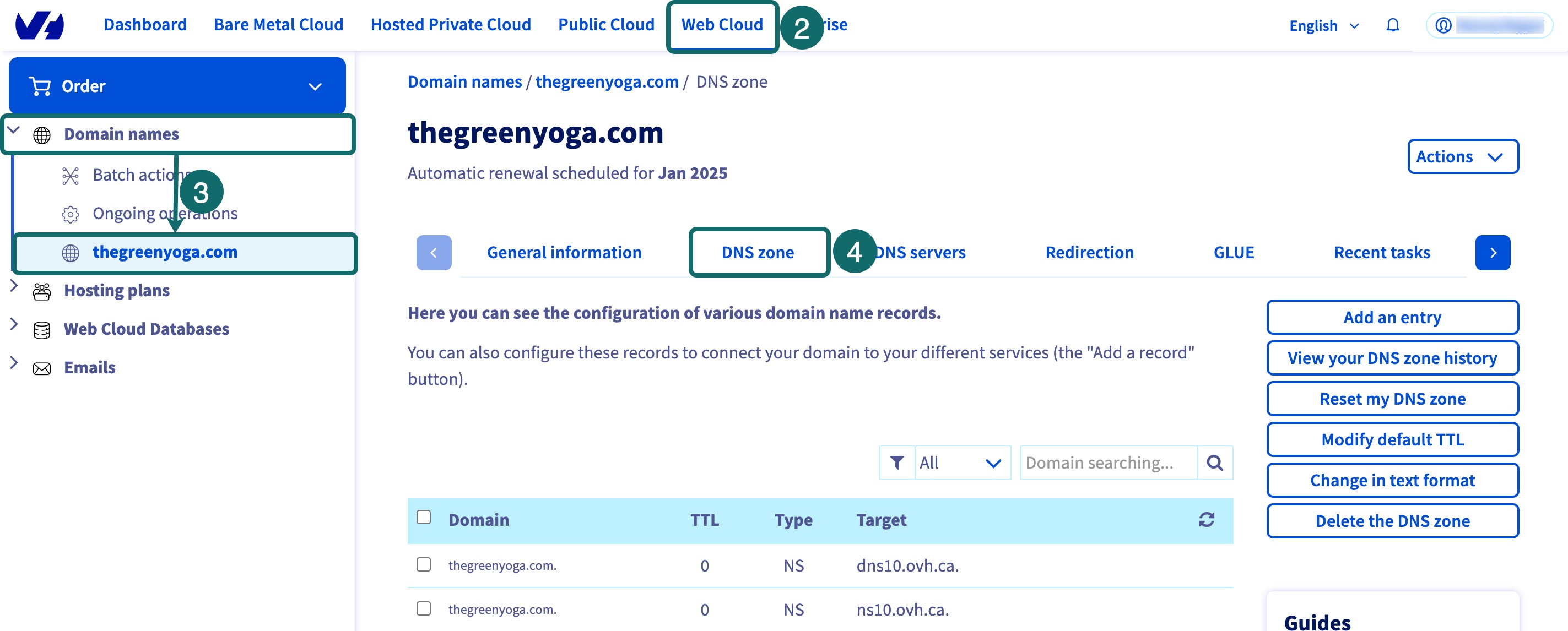Go to the Dashboard menu

[145, 24]
